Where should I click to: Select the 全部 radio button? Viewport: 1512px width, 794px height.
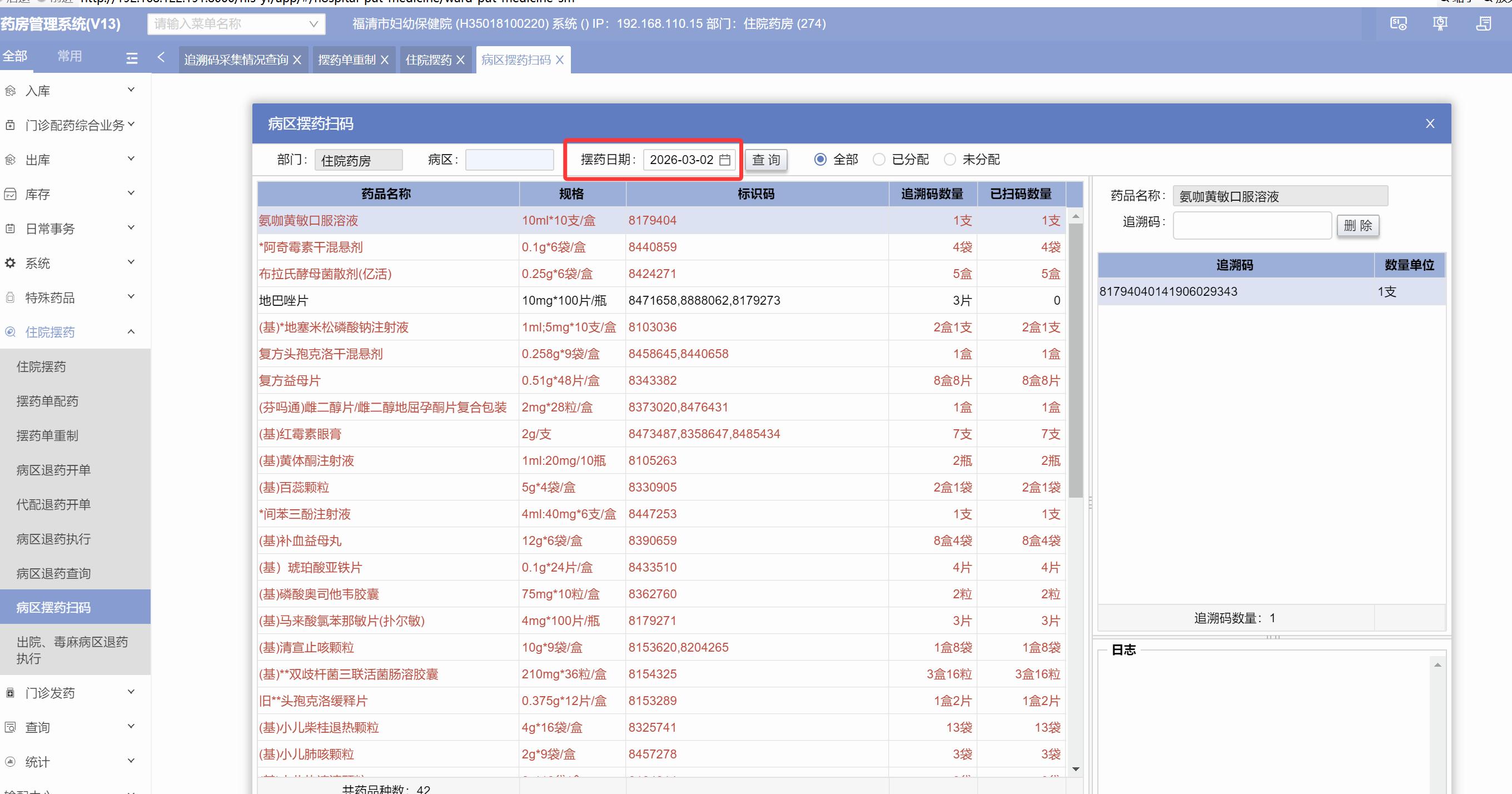click(x=820, y=160)
